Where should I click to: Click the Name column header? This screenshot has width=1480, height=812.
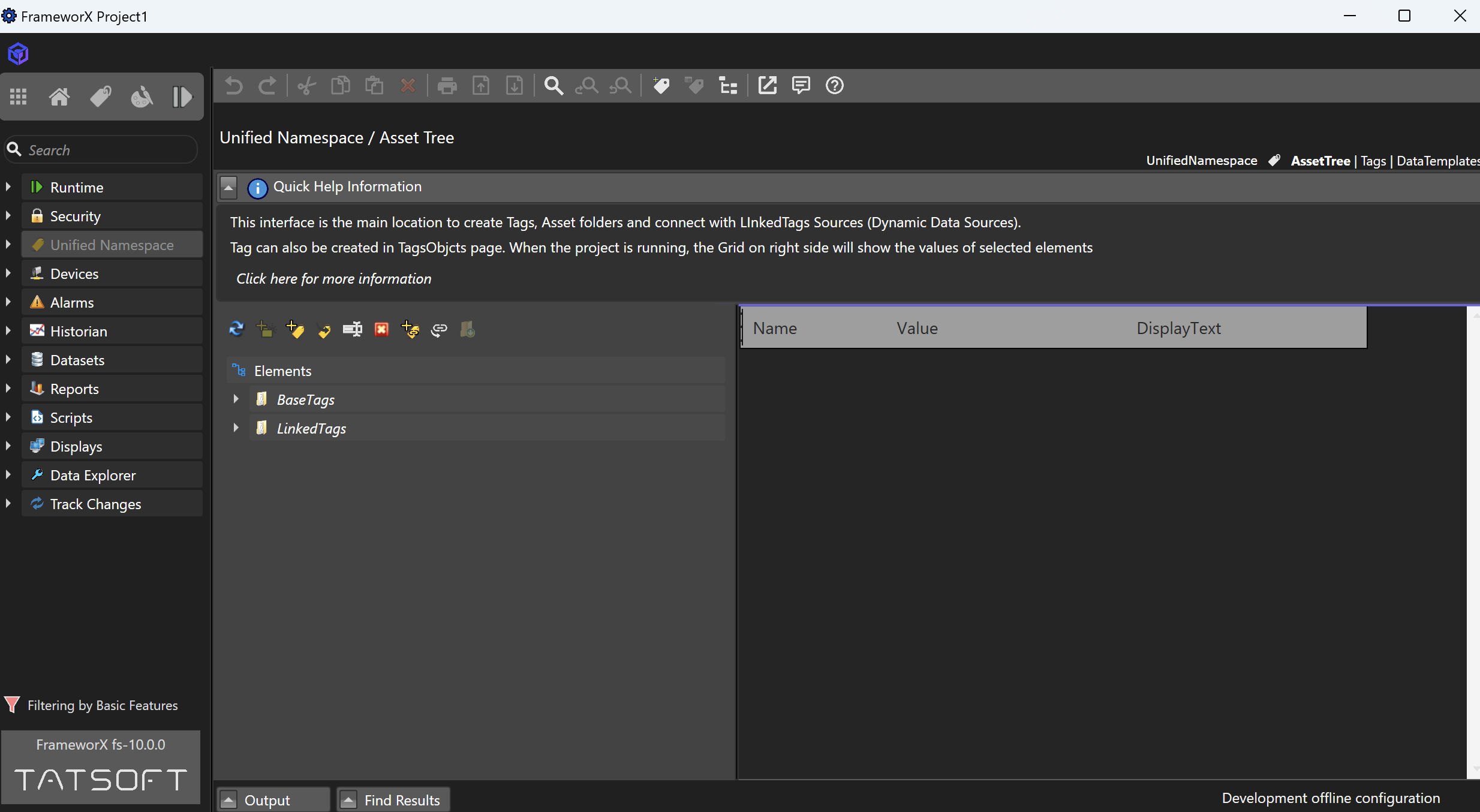pyautogui.click(x=775, y=329)
